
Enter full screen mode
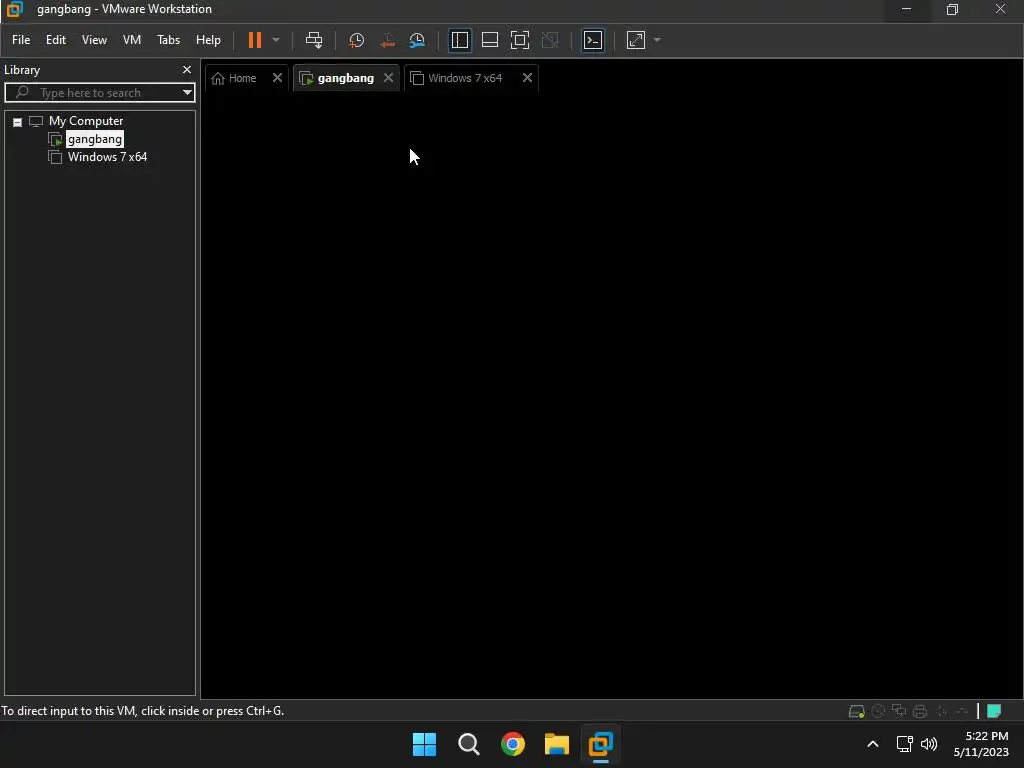pyautogui.click(x=520, y=40)
